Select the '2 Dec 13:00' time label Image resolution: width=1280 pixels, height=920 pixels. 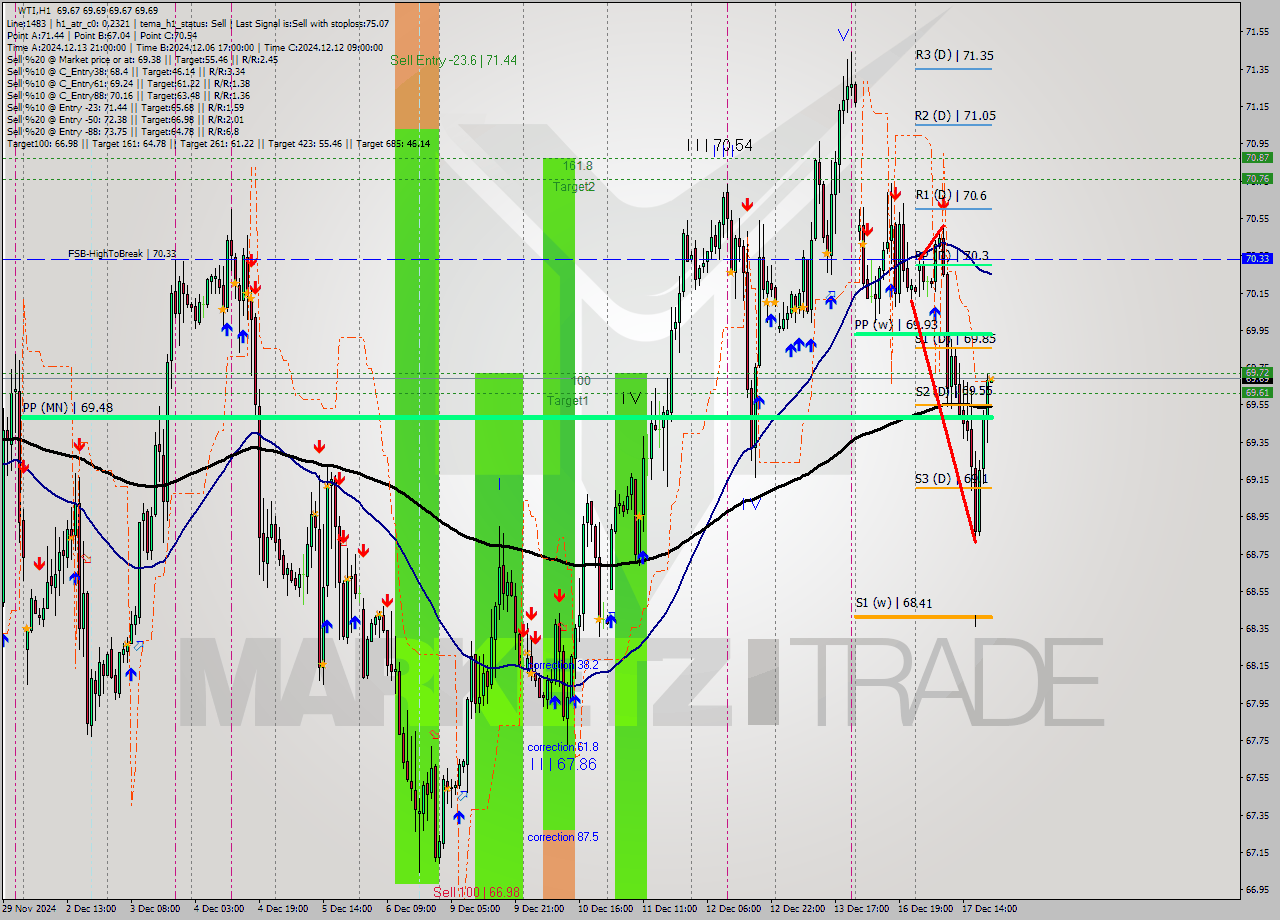[x=92, y=909]
